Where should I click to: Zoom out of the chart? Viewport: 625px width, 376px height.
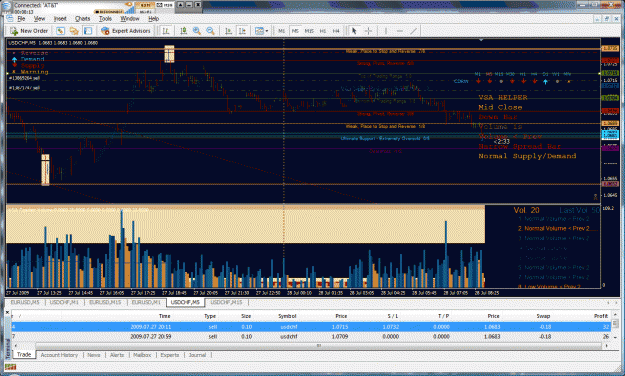pyautogui.click(x=210, y=31)
